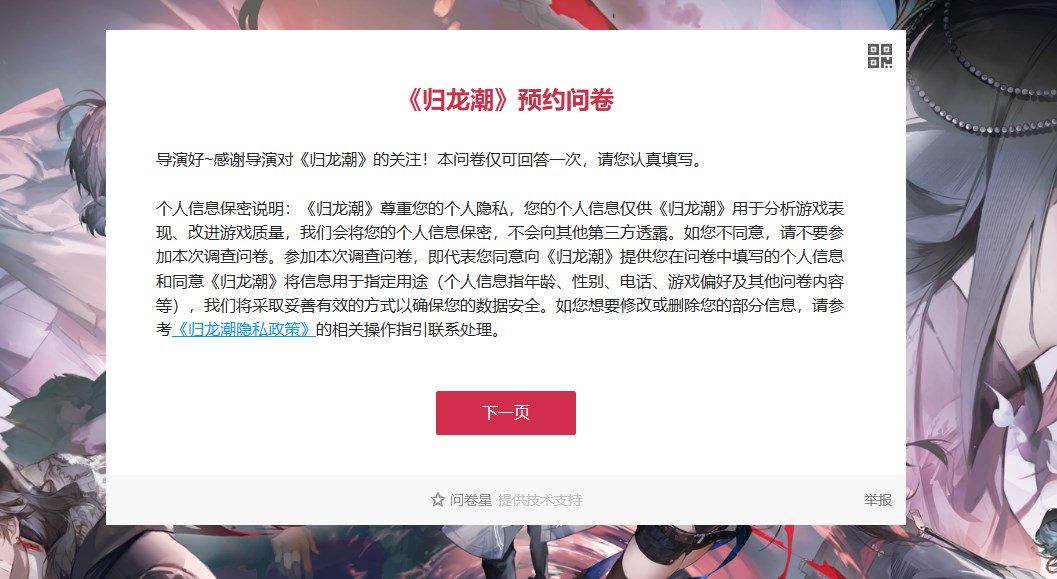Click the red title 《归龙潮》预约问卷
Screen dimensions: 1057x579
click(x=509, y=100)
